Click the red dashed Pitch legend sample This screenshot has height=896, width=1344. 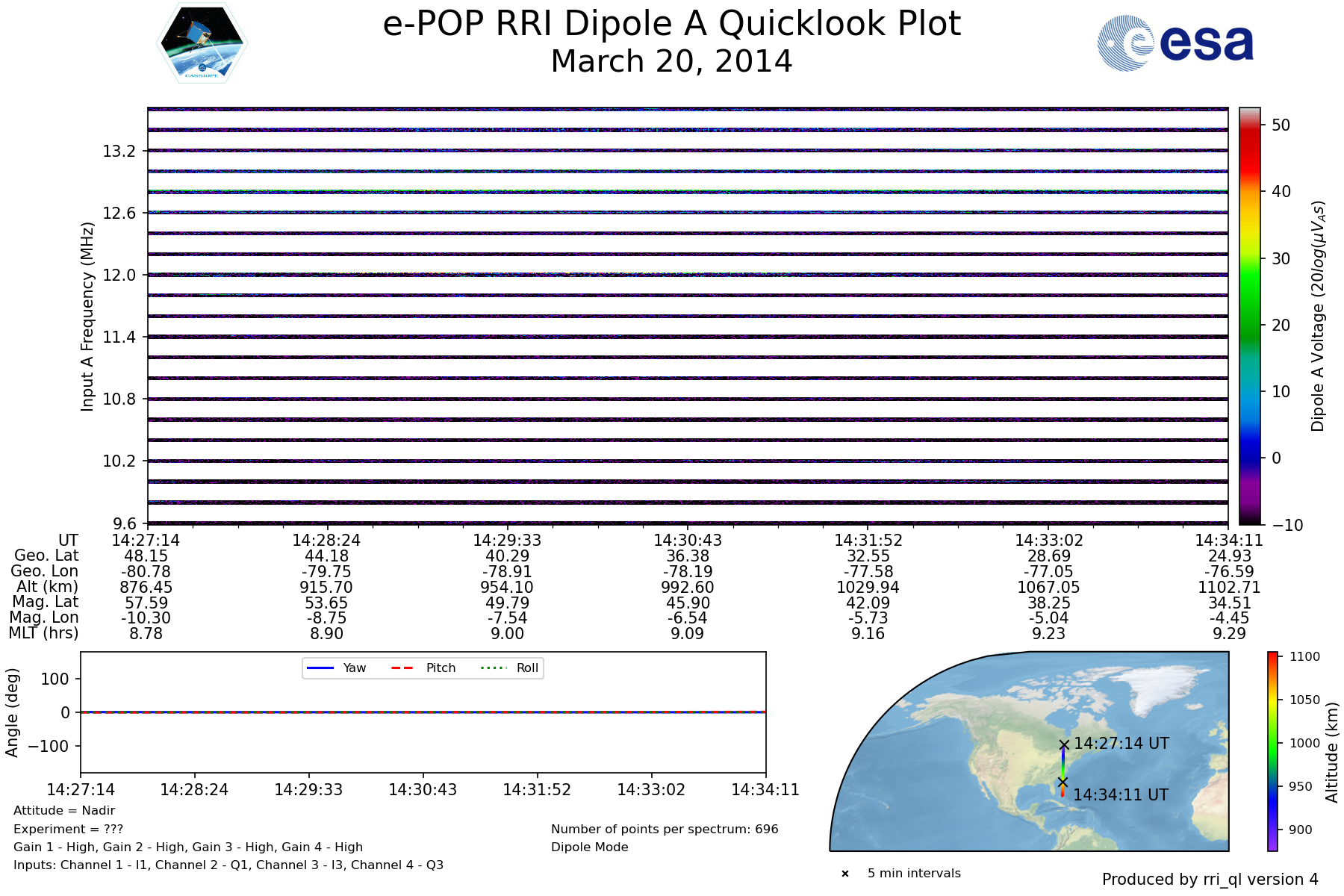click(402, 668)
